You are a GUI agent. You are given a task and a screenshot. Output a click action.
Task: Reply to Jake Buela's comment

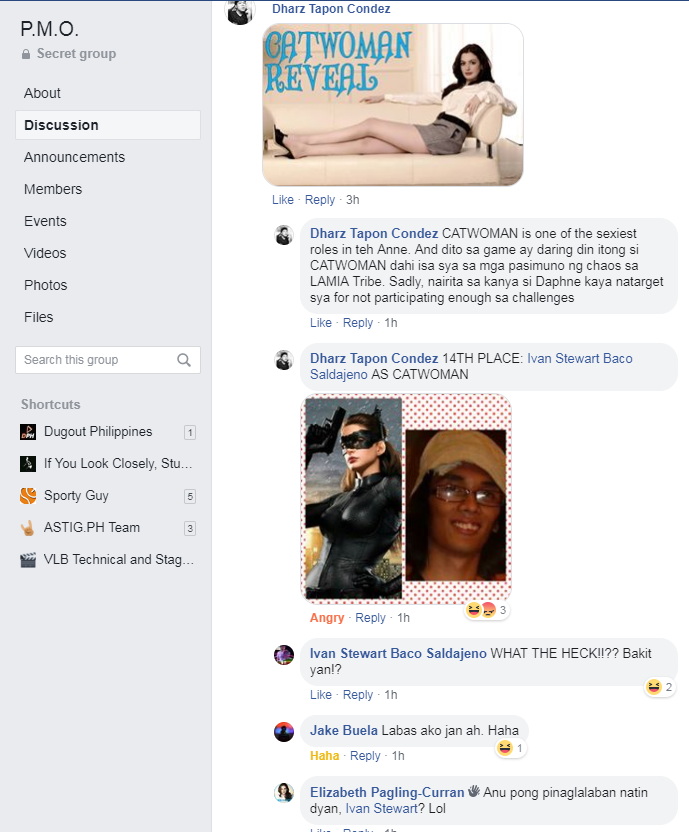[365, 756]
